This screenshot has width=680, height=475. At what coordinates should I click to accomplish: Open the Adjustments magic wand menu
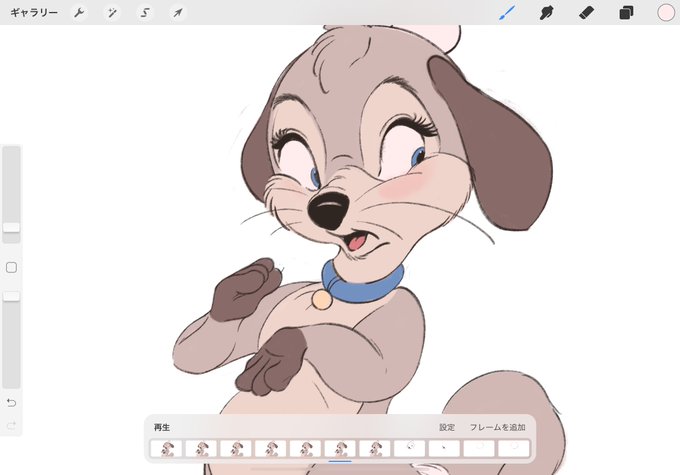112,13
